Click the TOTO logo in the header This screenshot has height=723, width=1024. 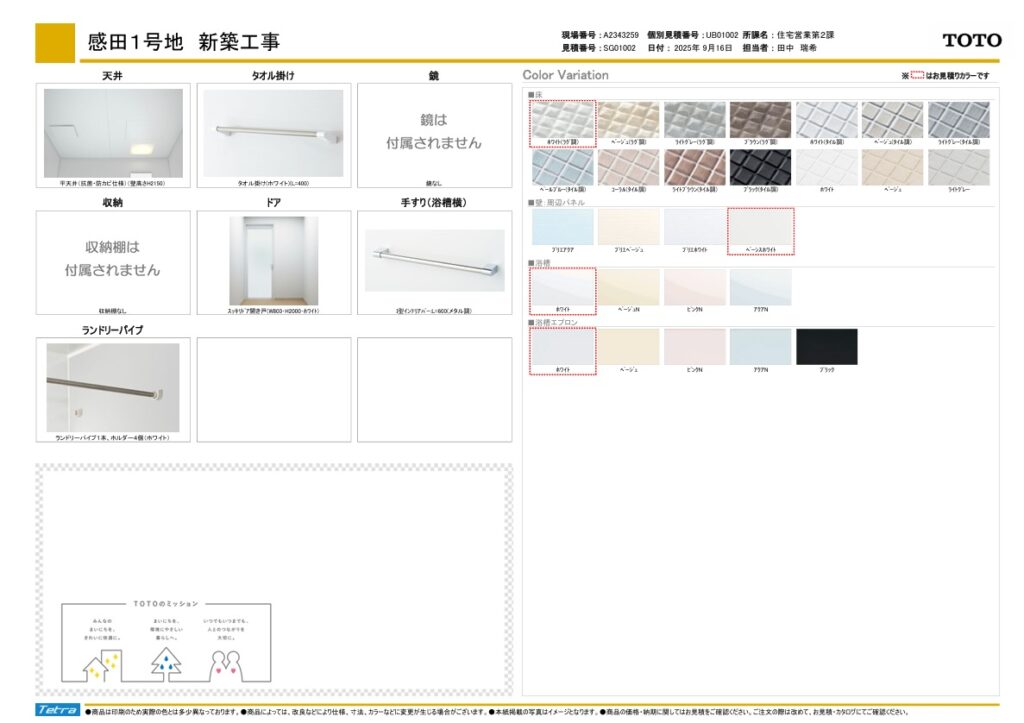point(971,40)
